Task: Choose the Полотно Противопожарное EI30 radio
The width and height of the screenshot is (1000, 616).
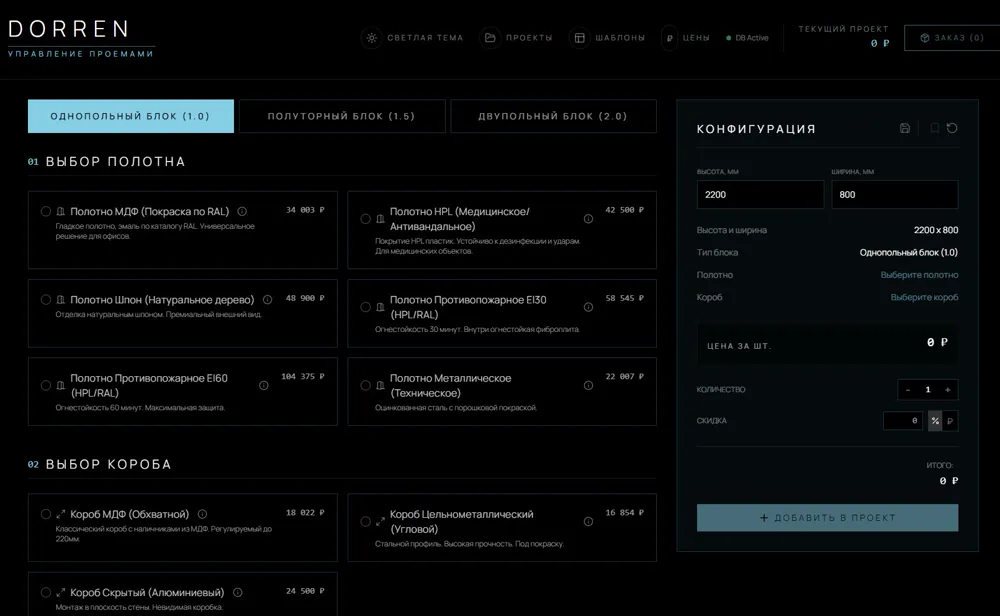Action: coord(365,307)
